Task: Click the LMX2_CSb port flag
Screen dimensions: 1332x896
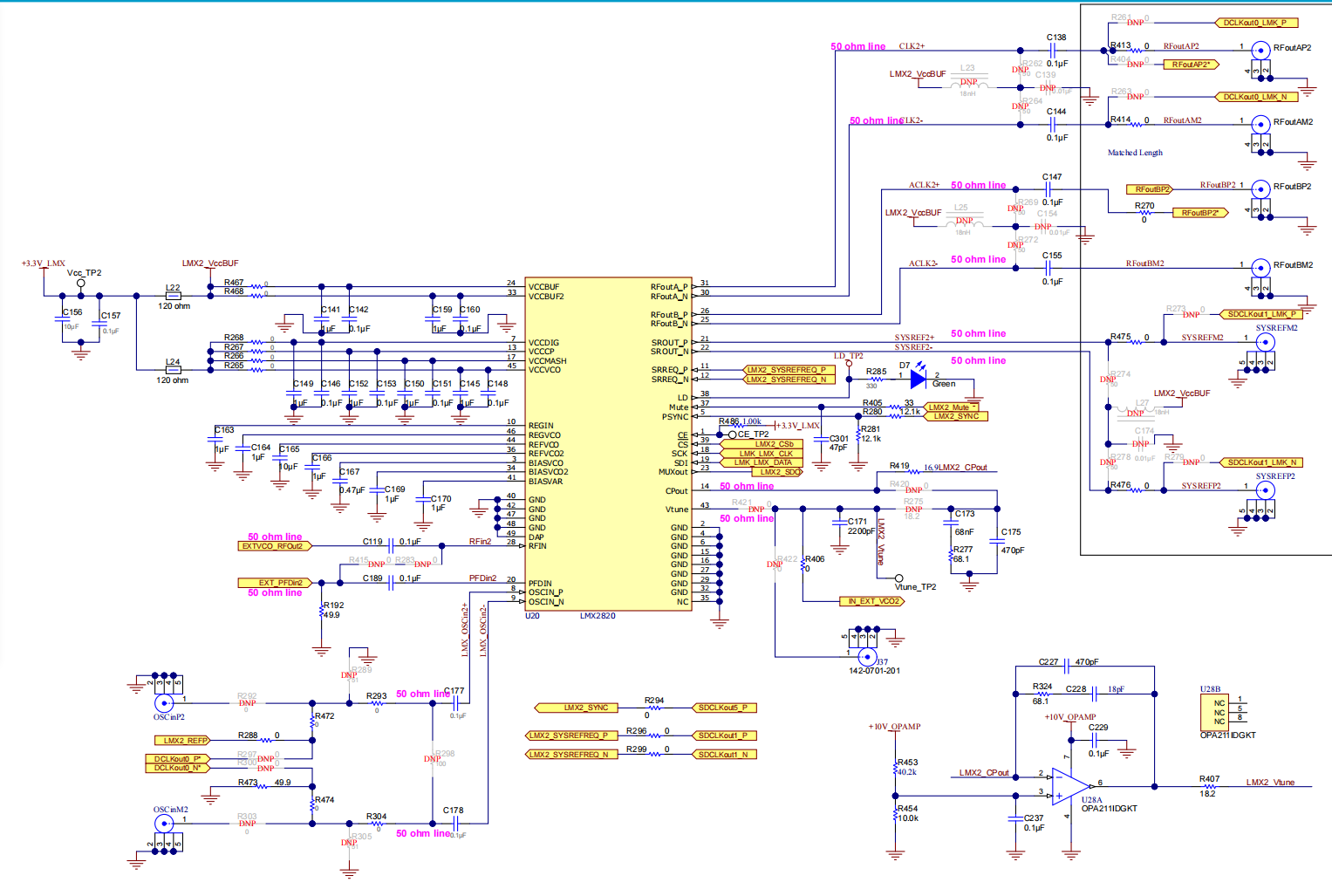Action: tap(762, 444)
